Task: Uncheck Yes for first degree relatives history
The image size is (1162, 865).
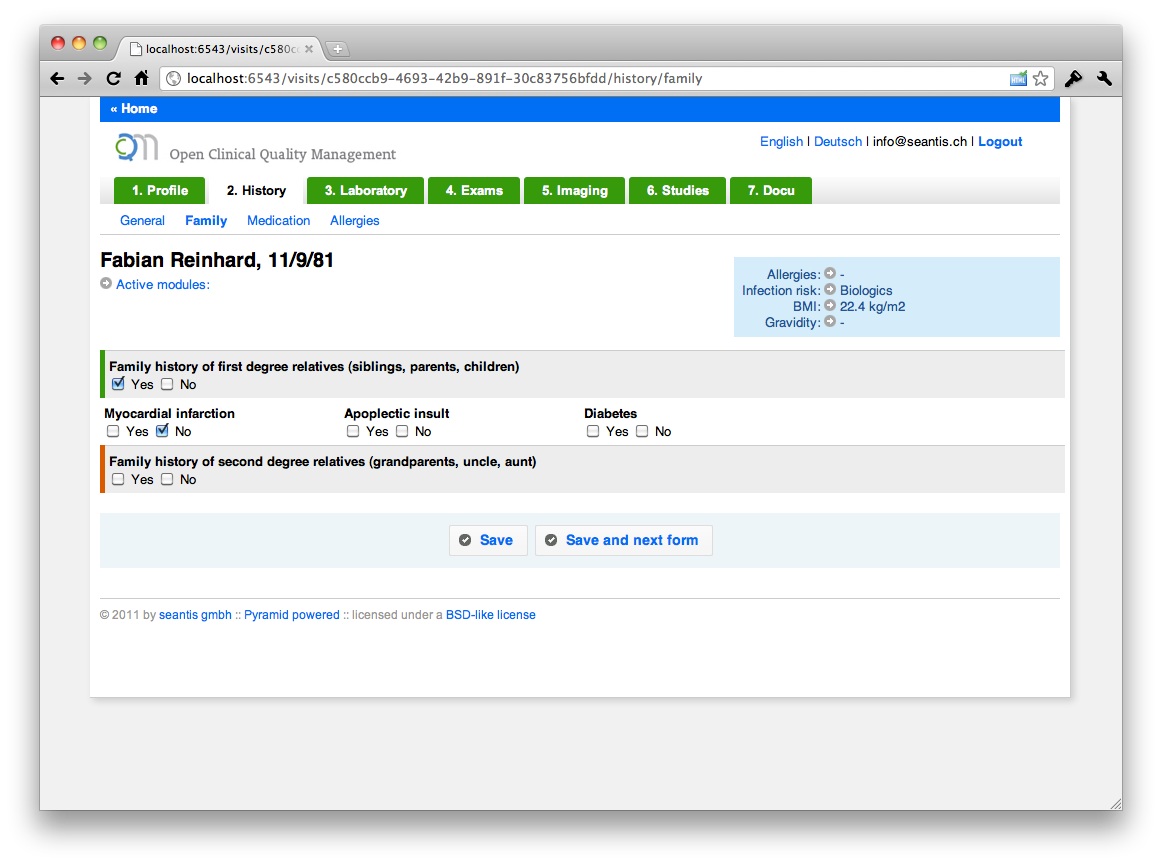Action: (118, 384)
